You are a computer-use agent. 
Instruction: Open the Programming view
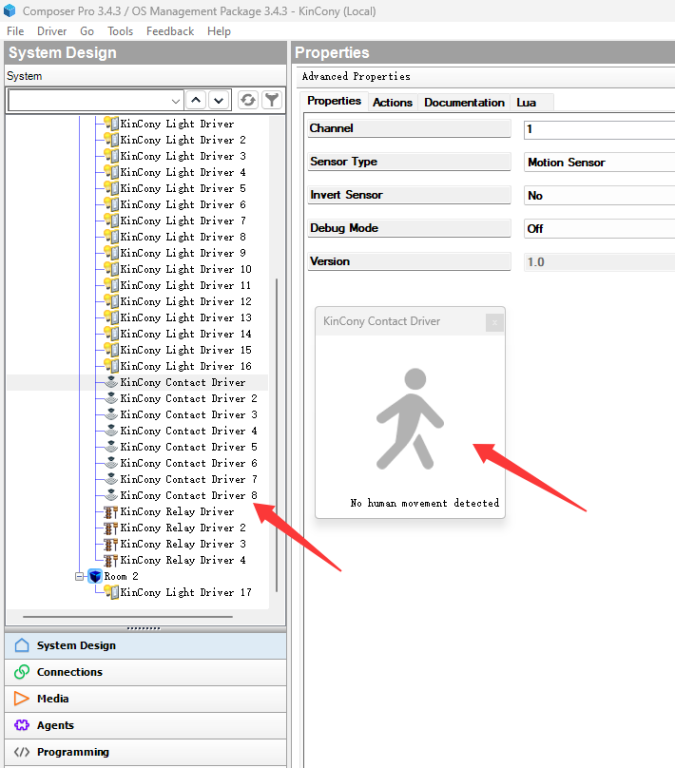(x=145, y=752)
